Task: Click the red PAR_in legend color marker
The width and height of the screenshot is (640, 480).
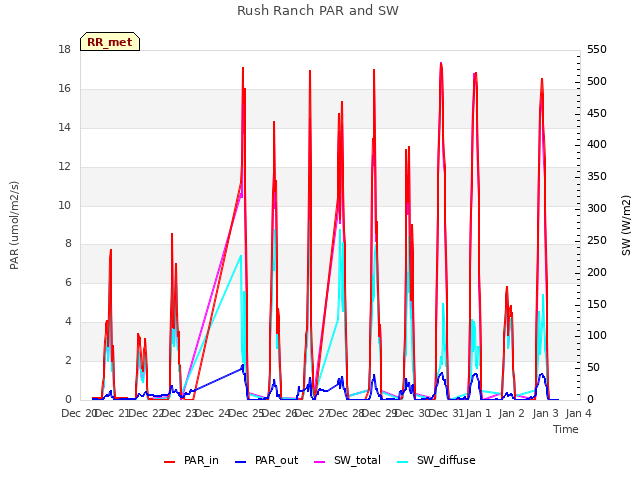Action: click(x=169, y=462)
